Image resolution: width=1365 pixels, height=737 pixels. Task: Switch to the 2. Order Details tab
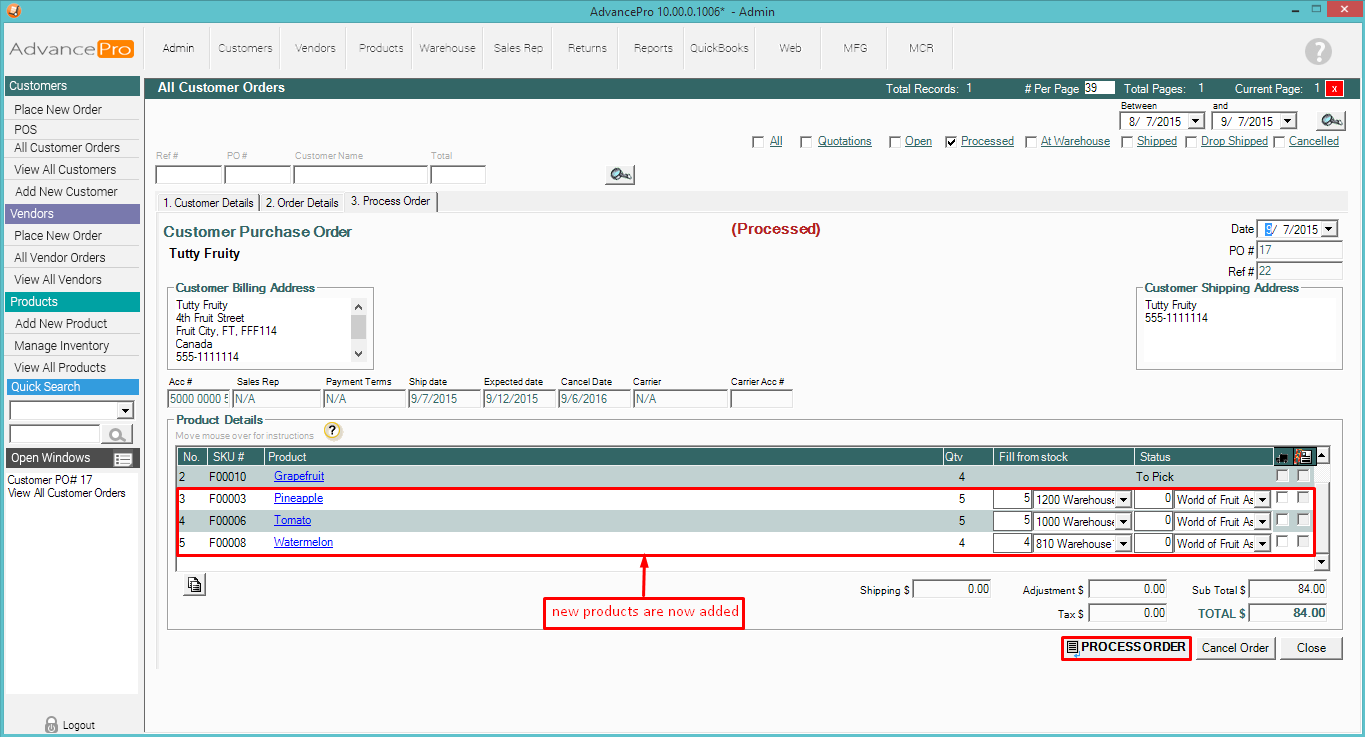(x=301, y=203)
